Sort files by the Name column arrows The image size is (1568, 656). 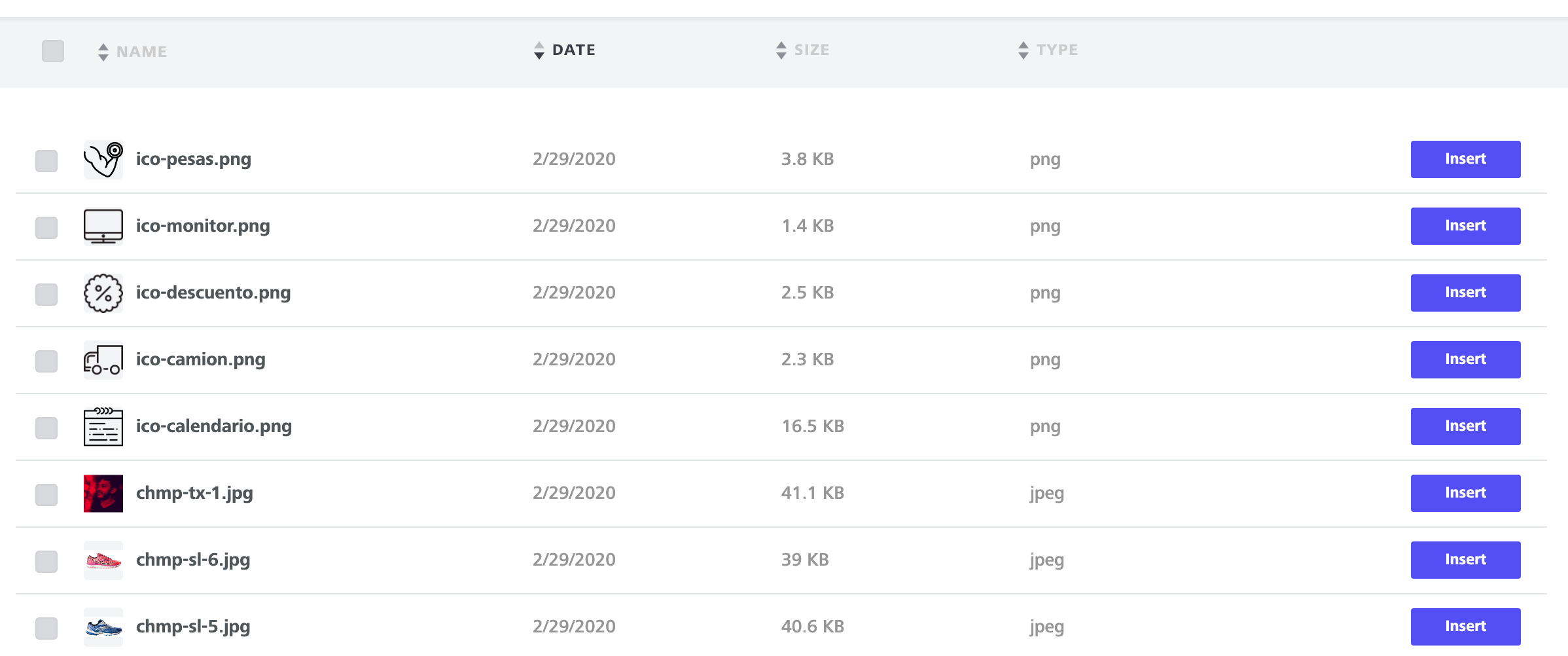coord(103,52)
